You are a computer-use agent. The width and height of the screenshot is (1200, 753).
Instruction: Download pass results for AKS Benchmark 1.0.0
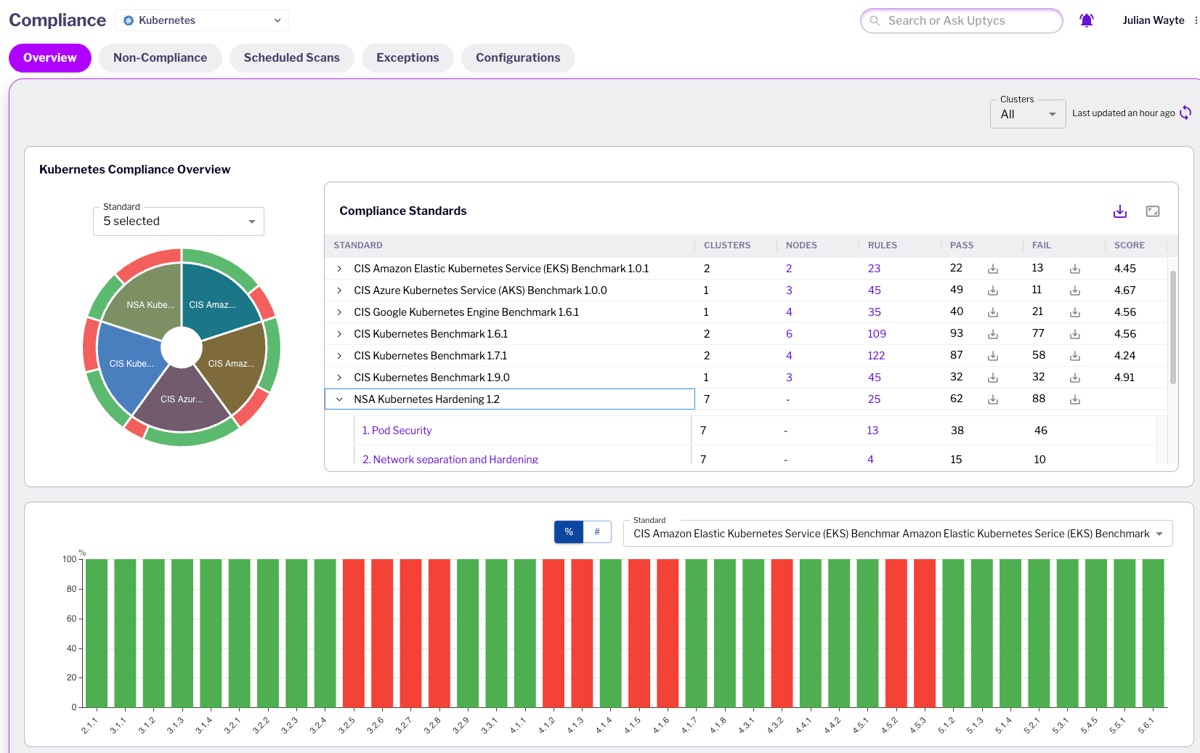coord(993,291)
